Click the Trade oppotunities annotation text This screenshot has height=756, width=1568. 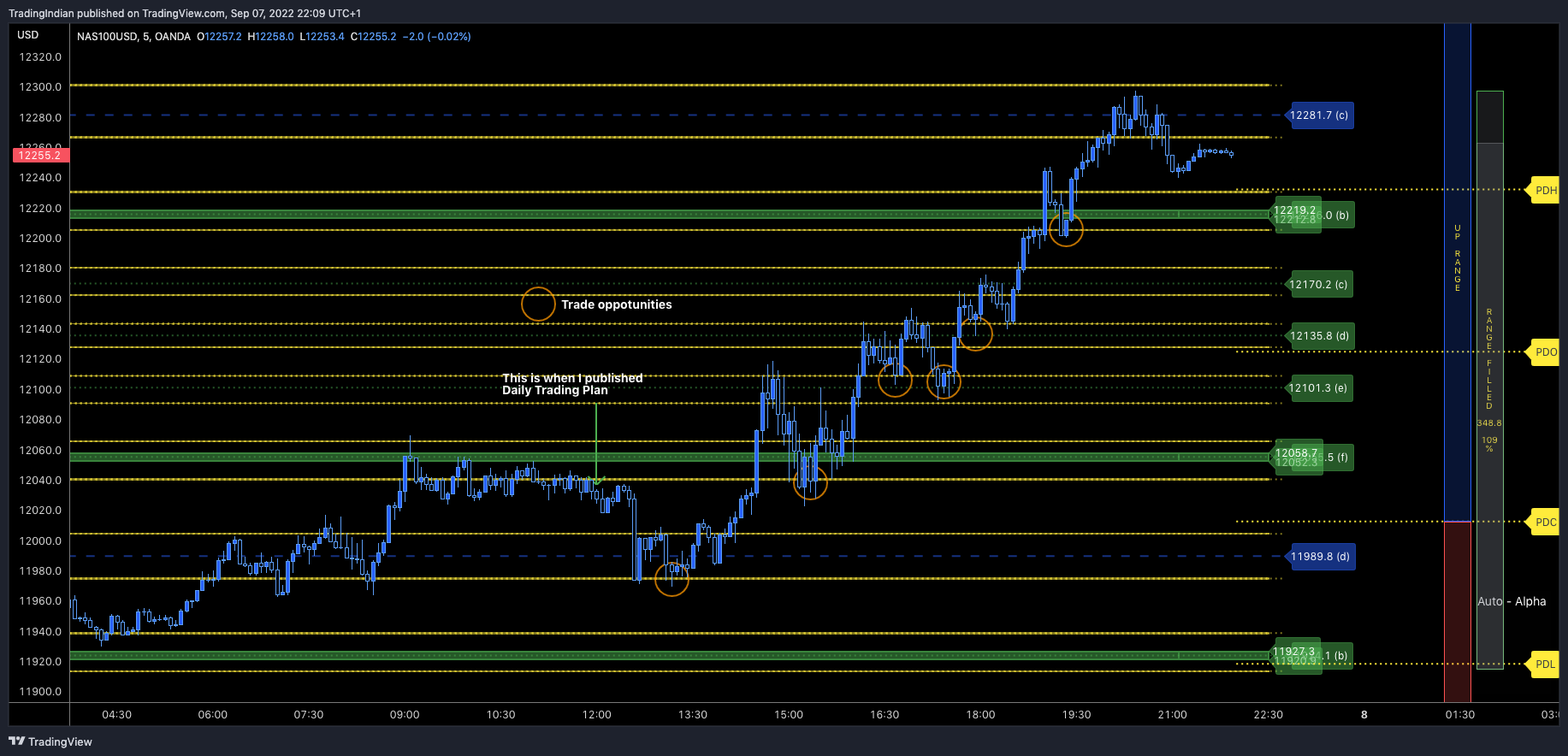pos(616,304)
